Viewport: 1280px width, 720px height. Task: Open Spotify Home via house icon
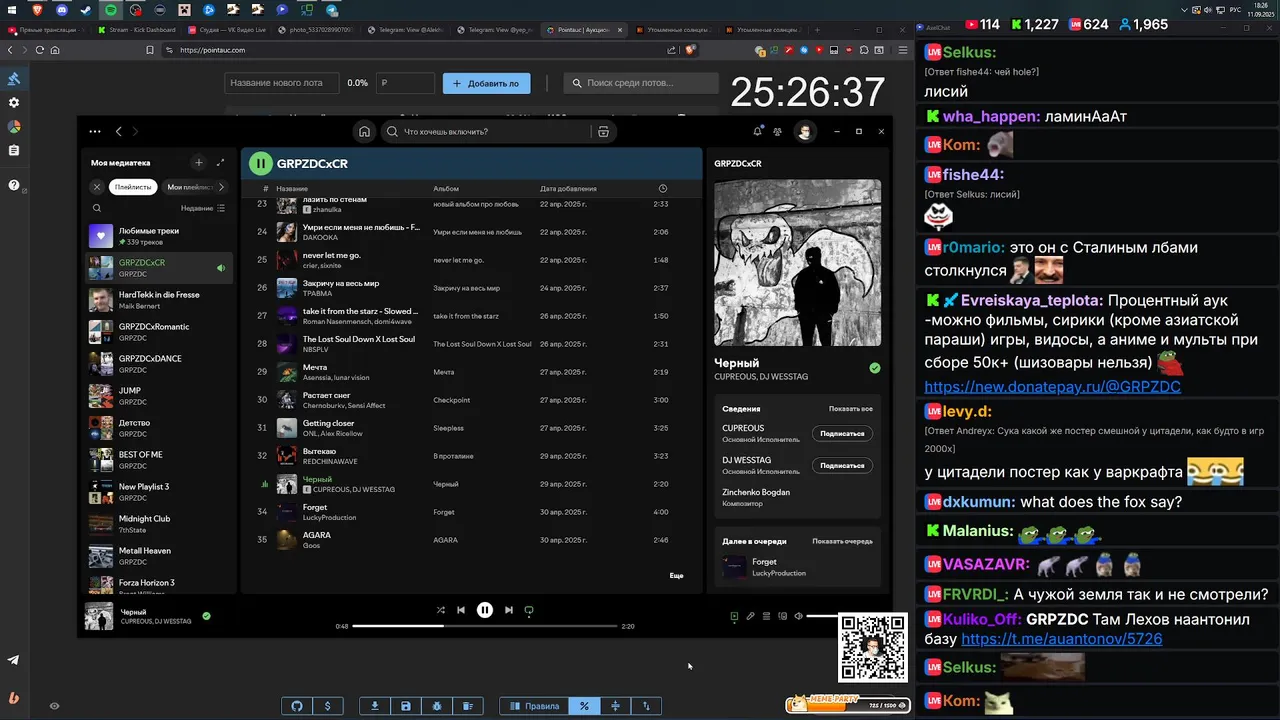[x=365, y=131]
